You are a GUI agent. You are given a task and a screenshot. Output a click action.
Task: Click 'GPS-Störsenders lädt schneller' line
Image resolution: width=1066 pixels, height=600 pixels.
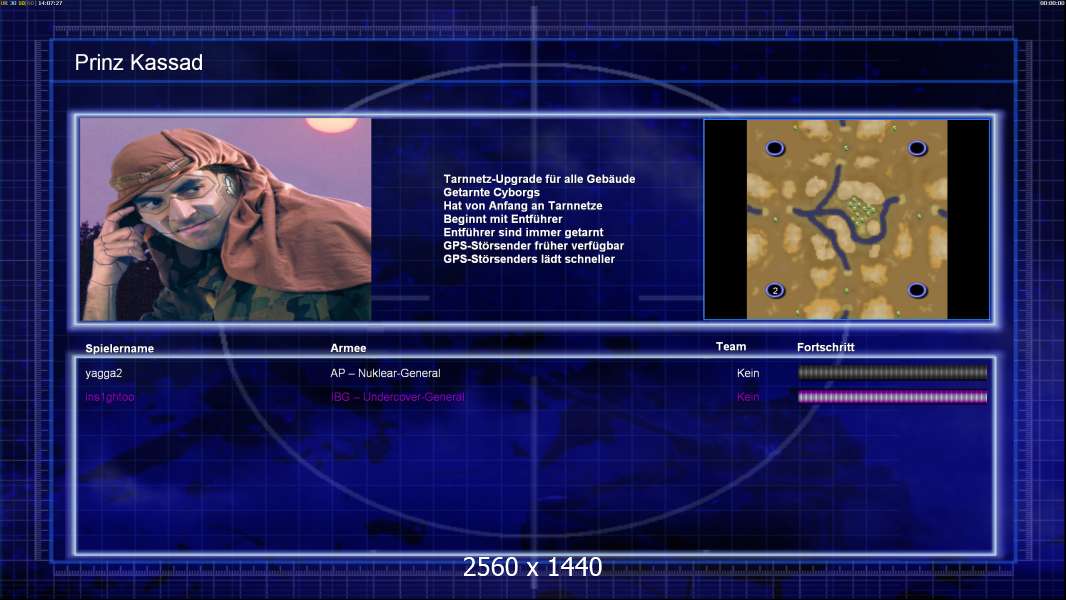click(x=529, y=259)
